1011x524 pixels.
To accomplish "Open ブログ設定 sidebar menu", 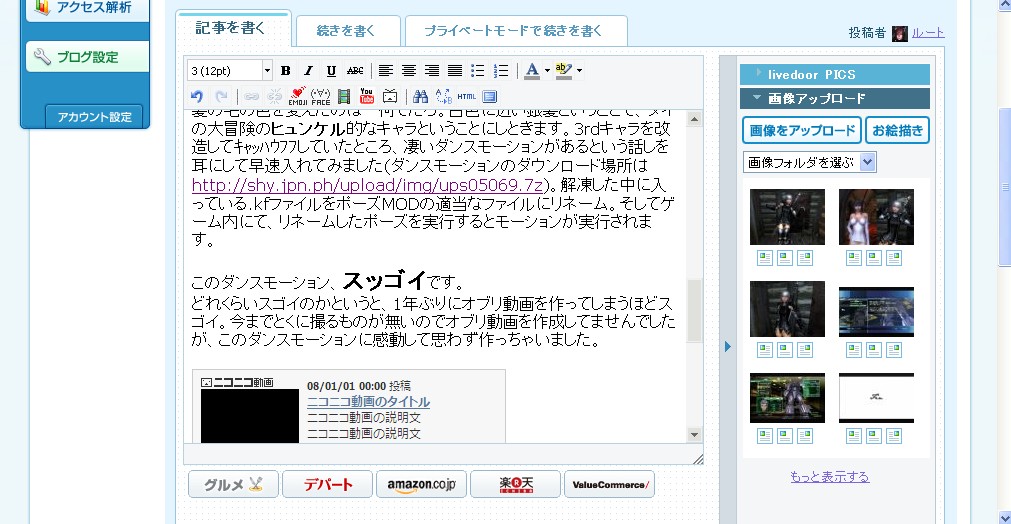I will [87, 57].
